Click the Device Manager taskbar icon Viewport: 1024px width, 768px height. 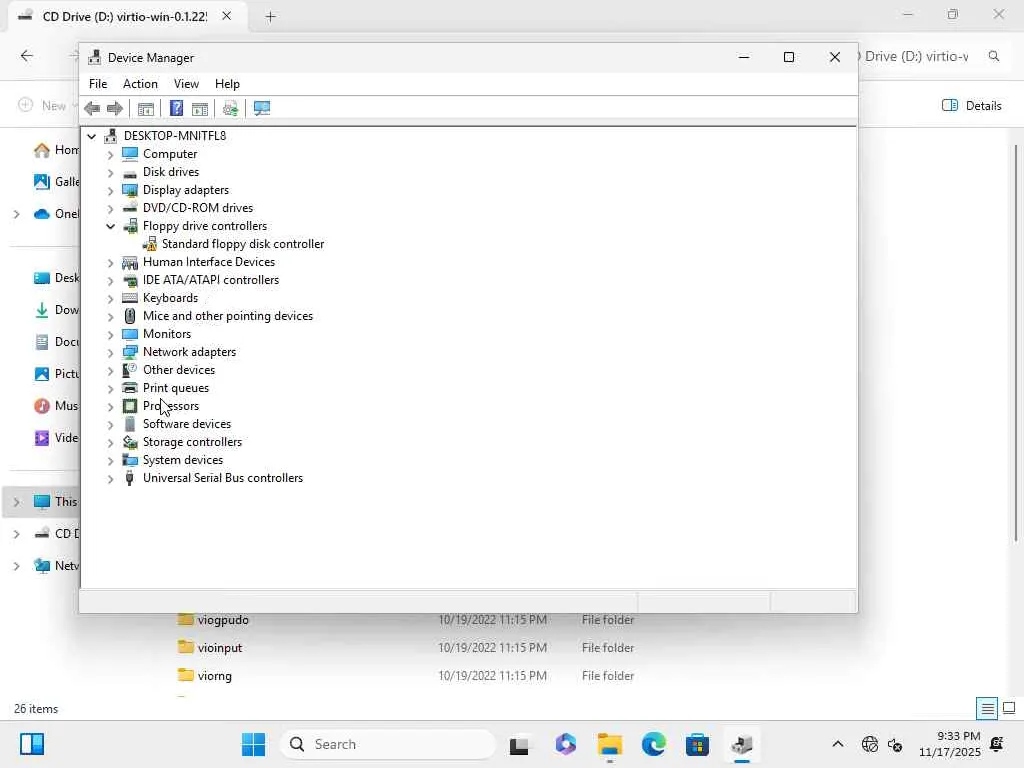(742, 744)
